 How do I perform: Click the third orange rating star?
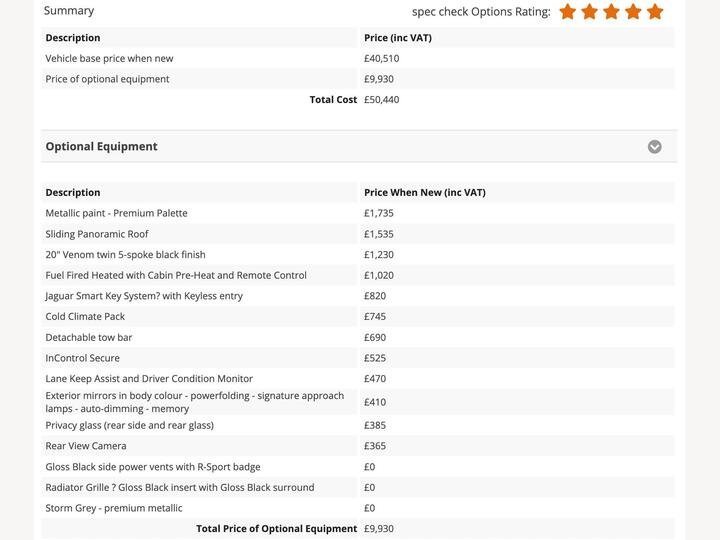(x=611, y=11)
